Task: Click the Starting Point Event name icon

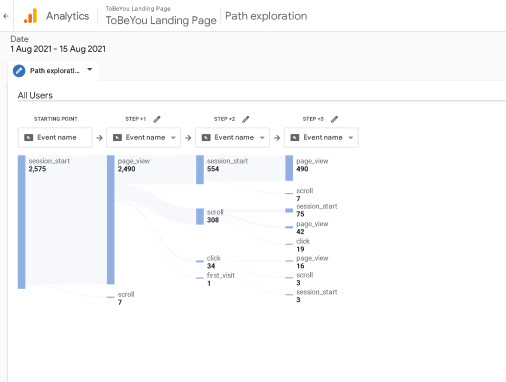Action: pos(29,137)
